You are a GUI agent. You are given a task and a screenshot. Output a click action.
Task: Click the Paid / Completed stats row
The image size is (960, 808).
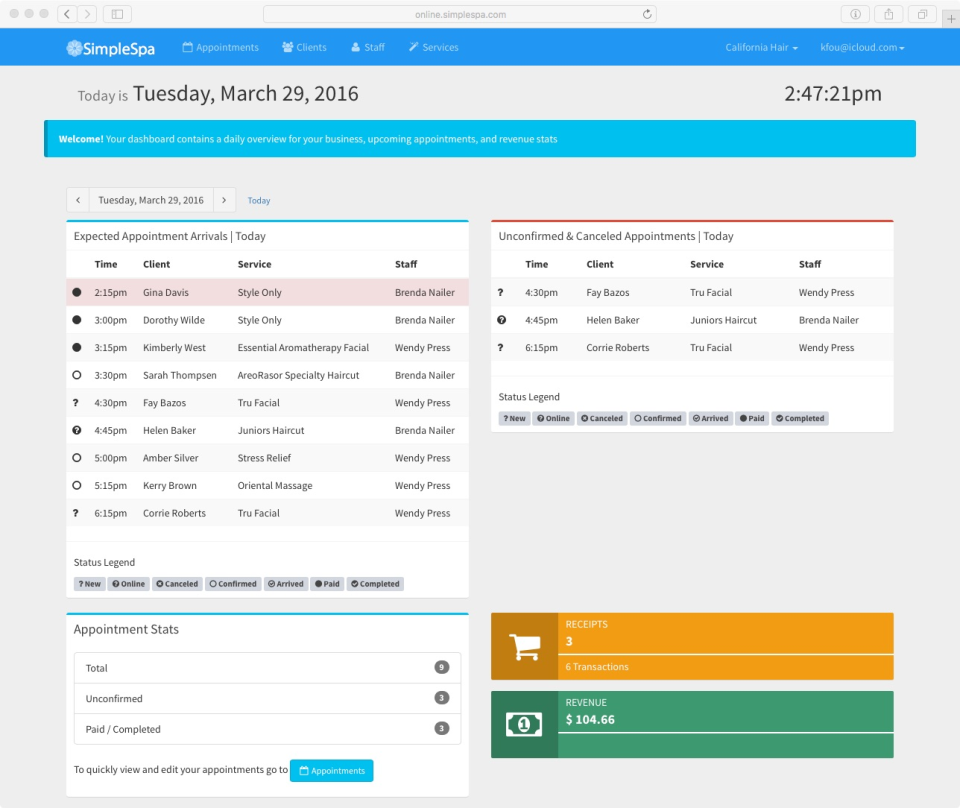(x=268, y=729)
